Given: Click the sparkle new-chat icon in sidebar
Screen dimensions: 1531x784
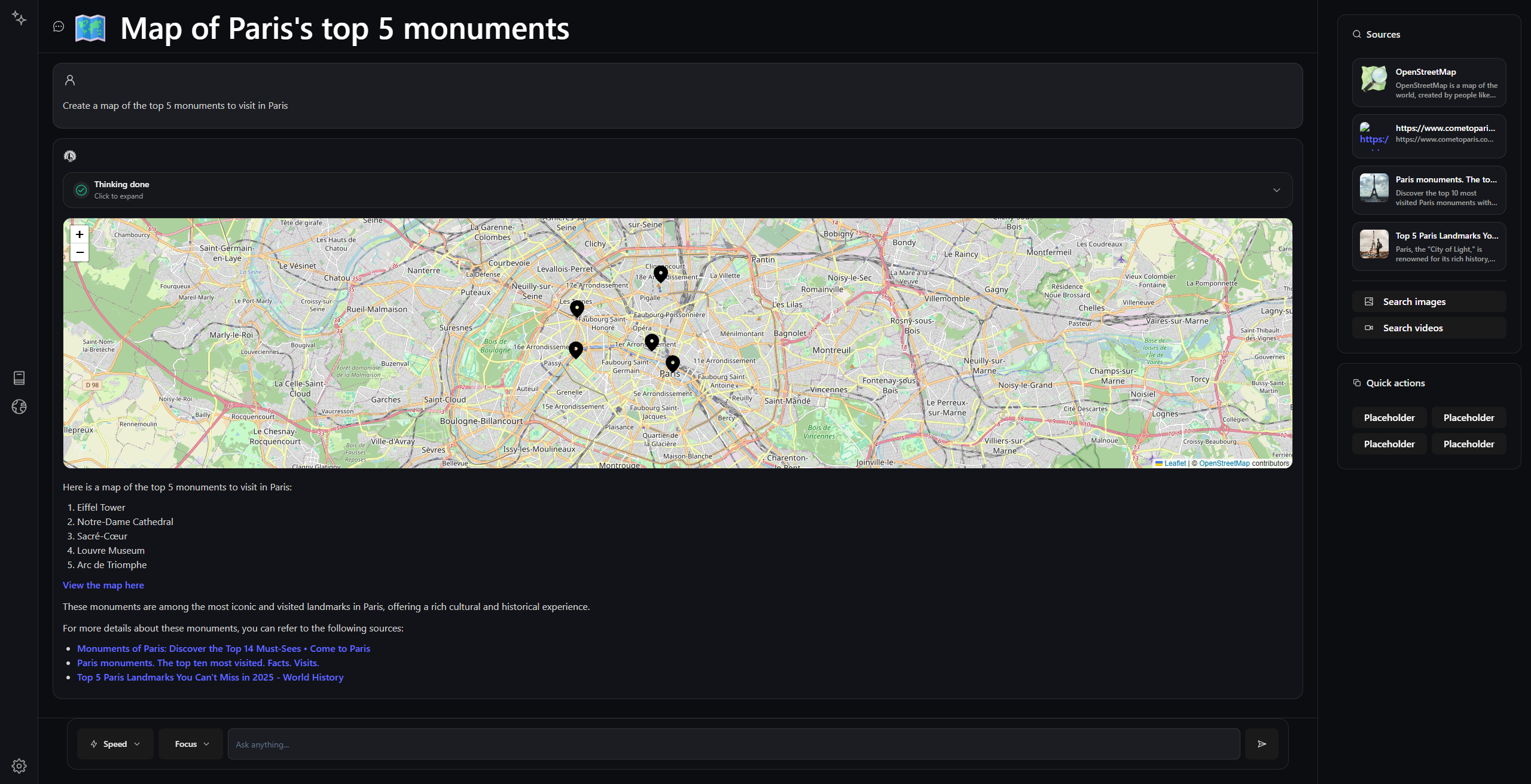Looking at the screenshot, I should pyautogui.click(x=19, y=19).
